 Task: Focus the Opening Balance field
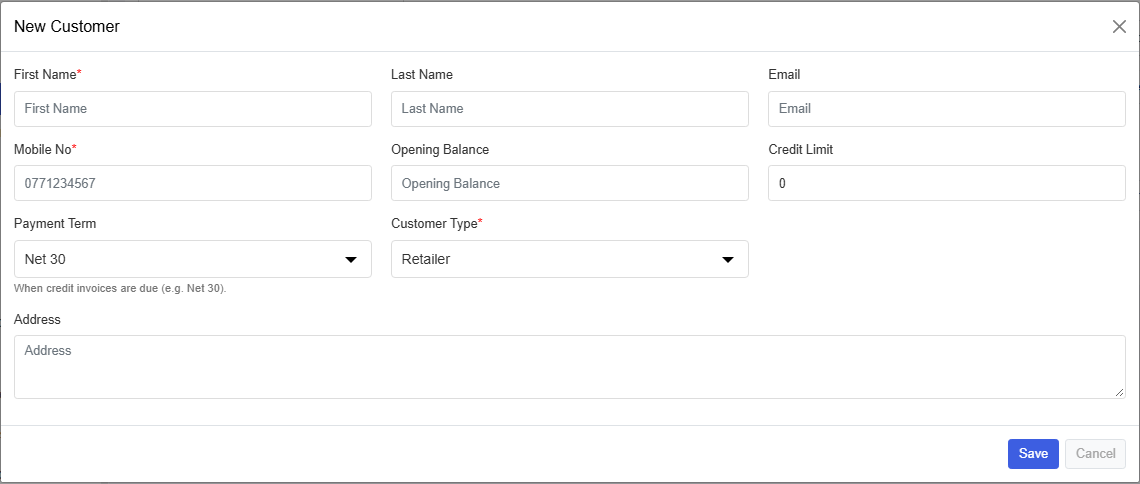tap(570, 183)
